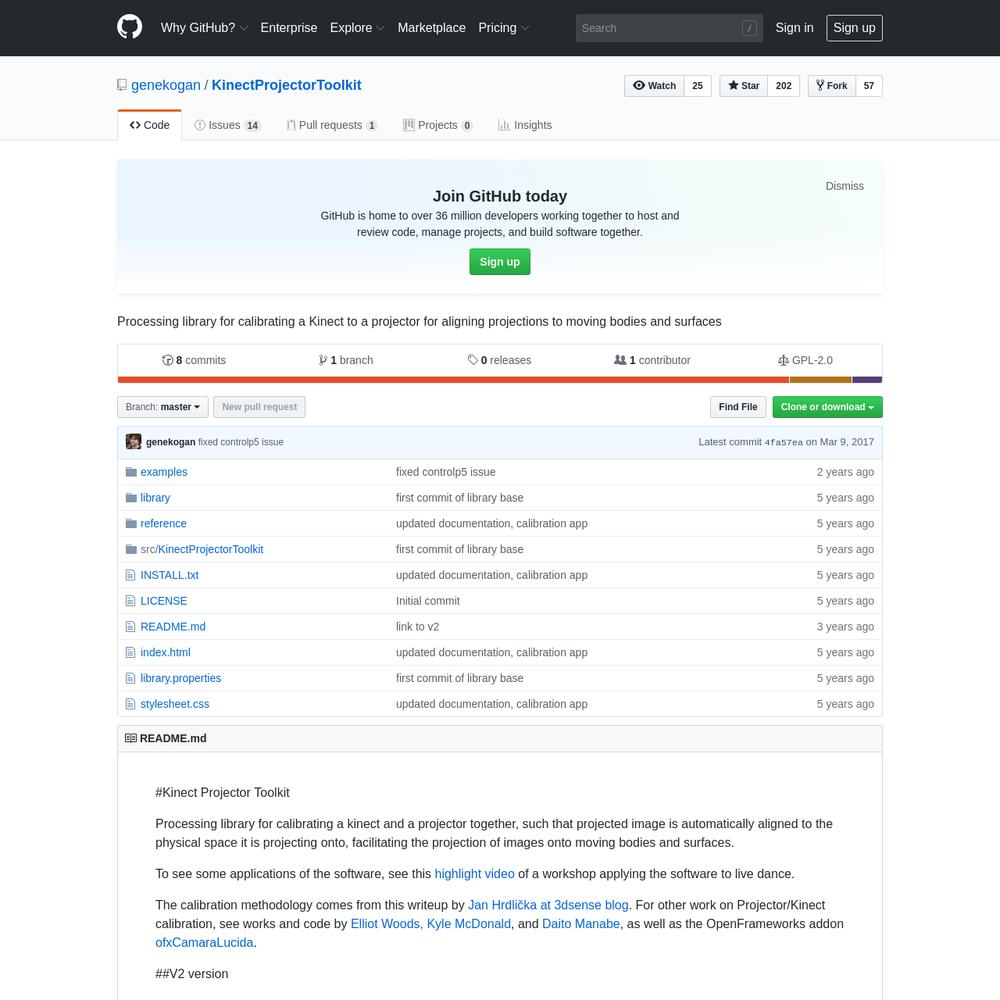The image size is (1000, 1000).
Task: Open the Marketplace menu item
Action: tap(432, 27)
